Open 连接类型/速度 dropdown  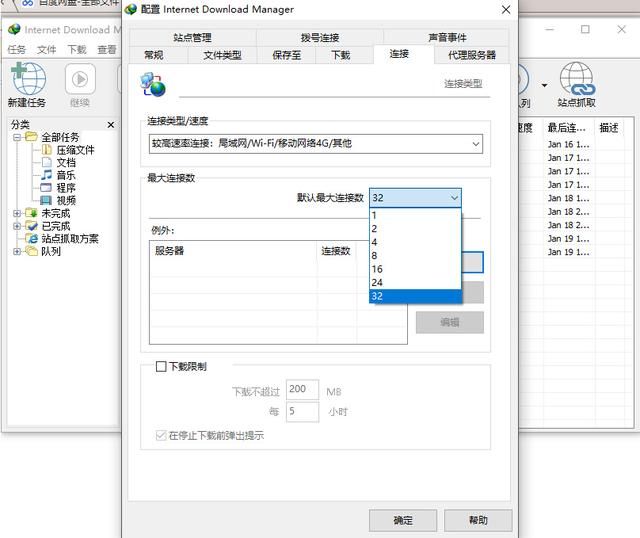pos(316,144)
